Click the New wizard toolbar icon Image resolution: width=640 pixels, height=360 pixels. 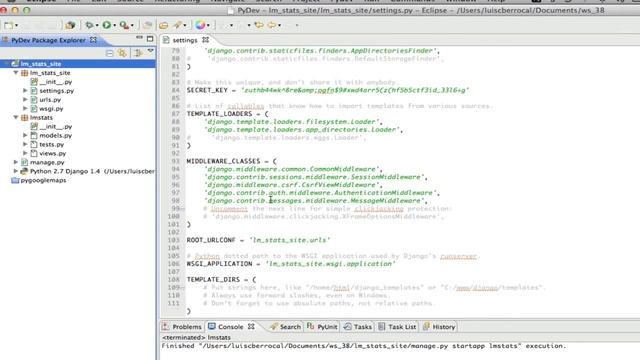point(8,25)
